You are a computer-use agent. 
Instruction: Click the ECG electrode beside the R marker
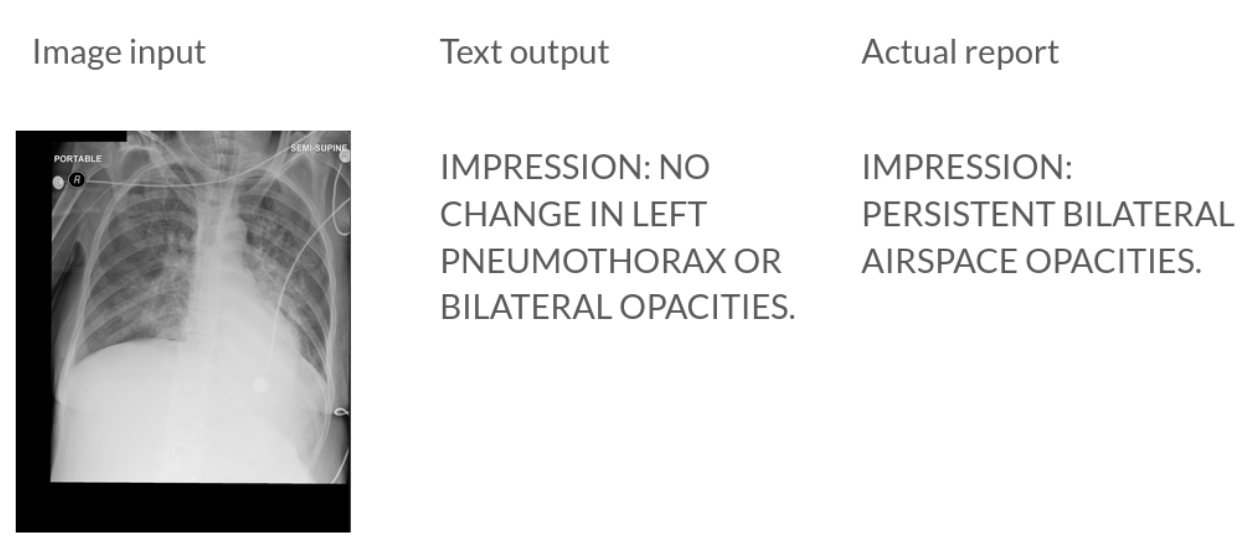click(x=58, y=182)
